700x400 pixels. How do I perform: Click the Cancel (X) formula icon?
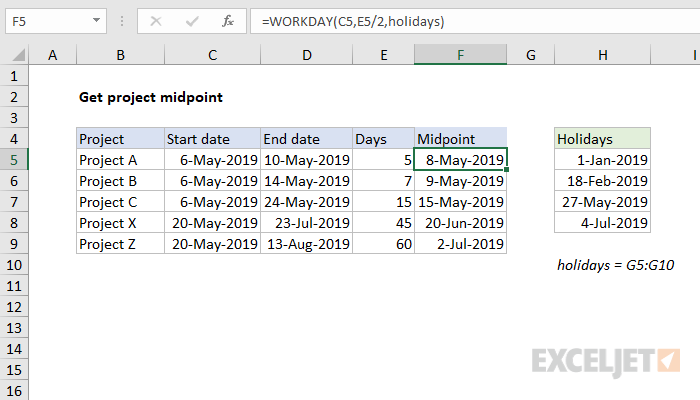pyautogui.click(x=156, y=21)
